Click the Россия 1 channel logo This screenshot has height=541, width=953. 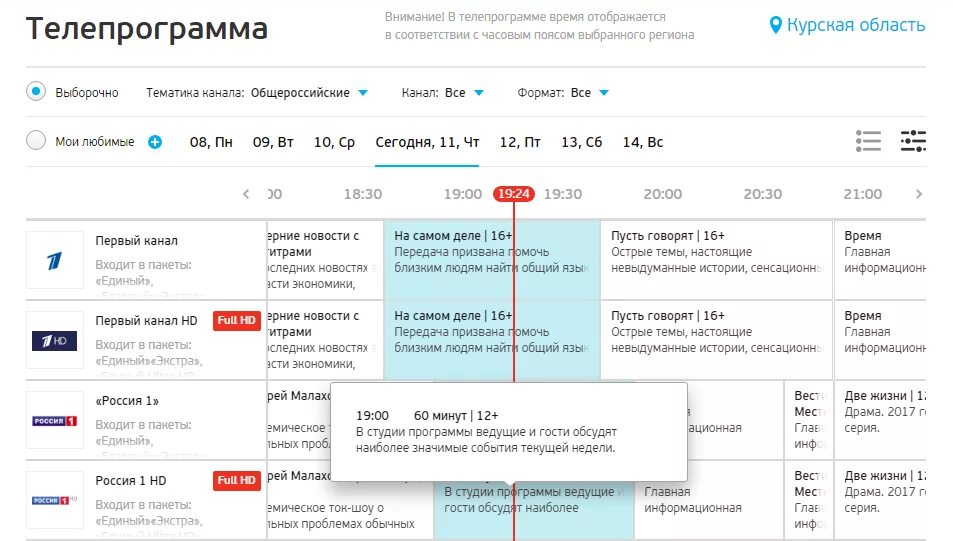[55, 420]
